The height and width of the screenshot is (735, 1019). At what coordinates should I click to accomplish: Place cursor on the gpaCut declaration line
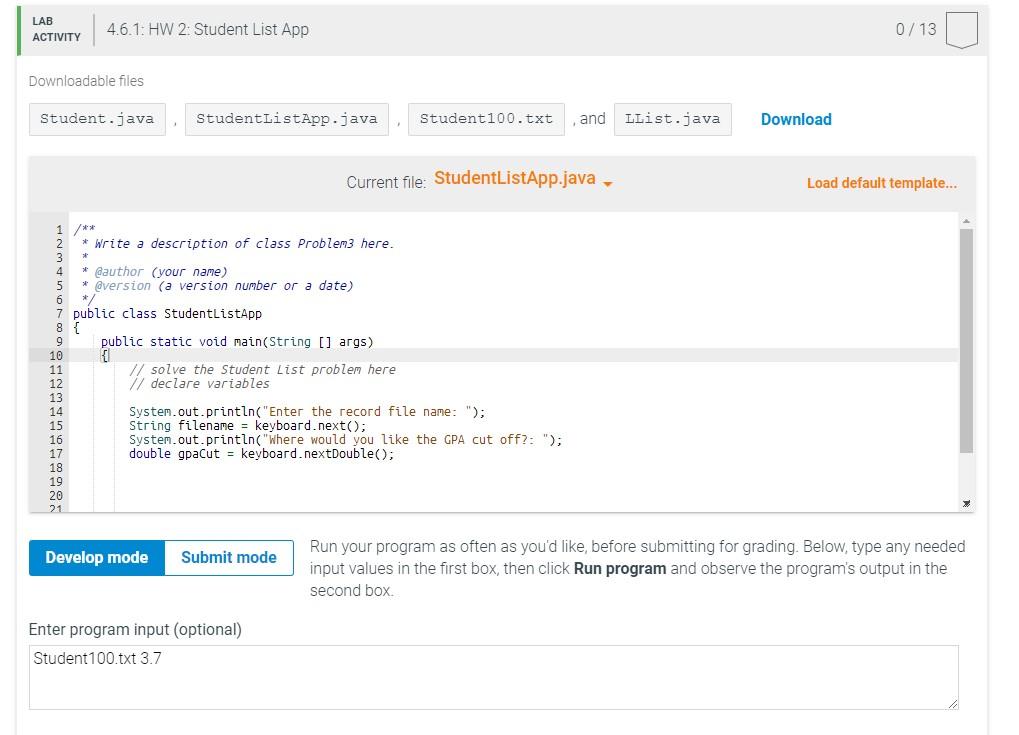[x=260, y=453]
